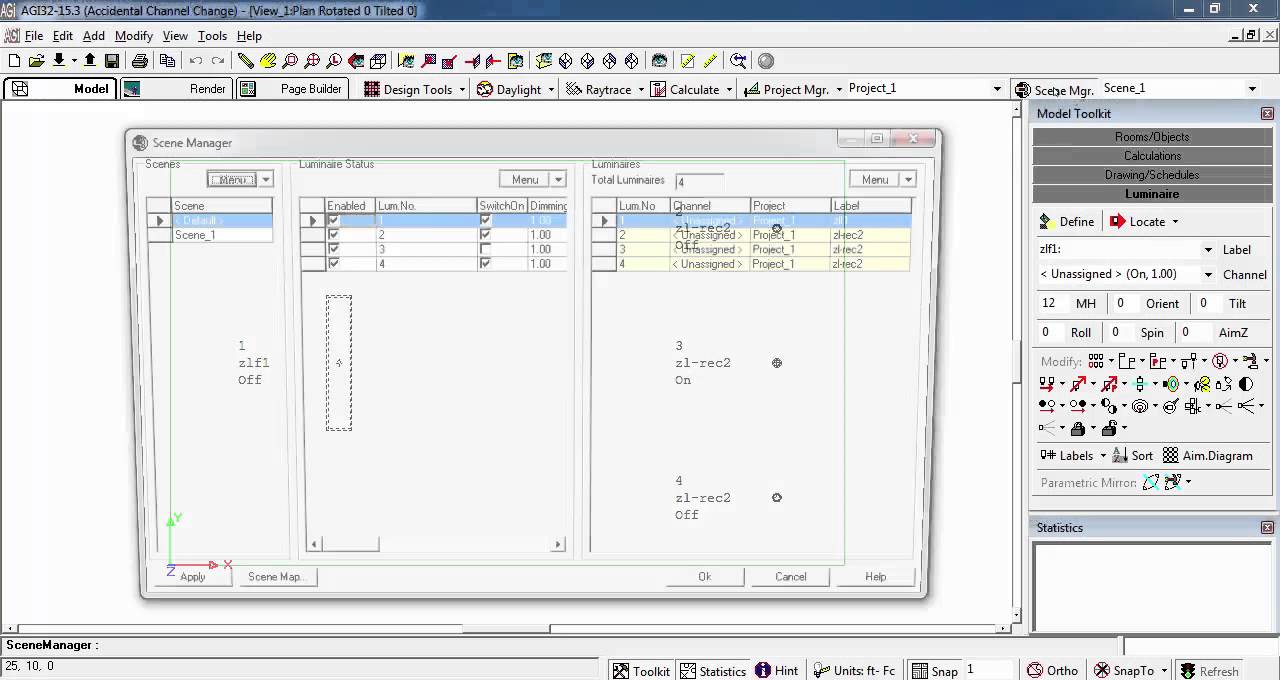Click Apply in Scene Manager
The width and height of the screenshot is (1280, 680).
[193, 577]
